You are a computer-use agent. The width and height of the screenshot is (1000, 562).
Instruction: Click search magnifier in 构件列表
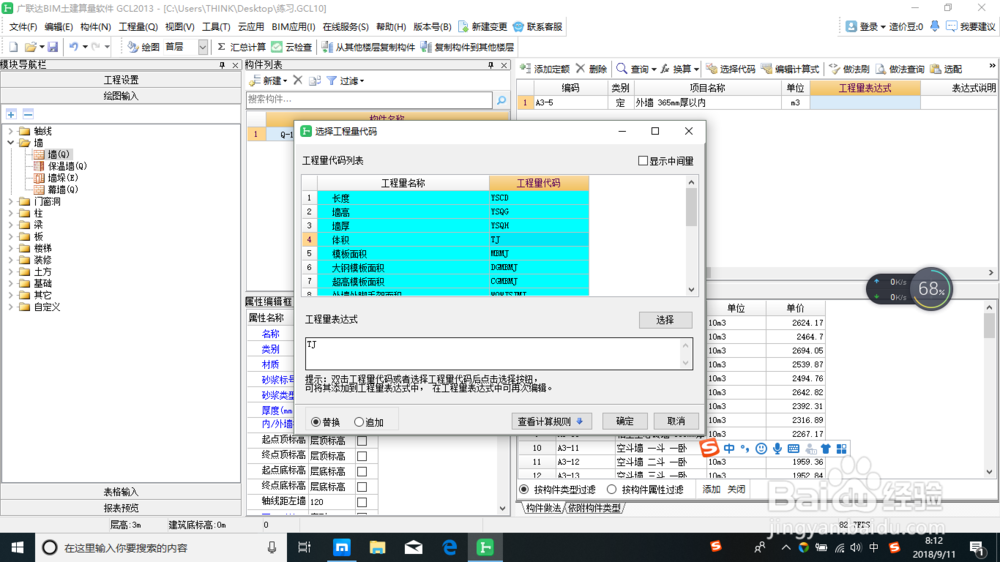501,100
